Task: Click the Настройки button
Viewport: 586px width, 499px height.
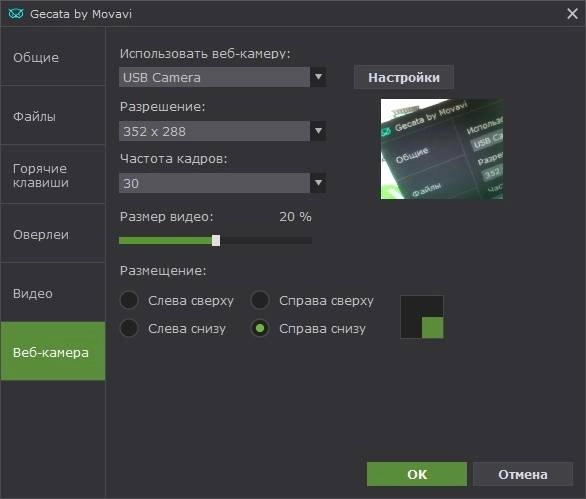Action: [404, 77]
